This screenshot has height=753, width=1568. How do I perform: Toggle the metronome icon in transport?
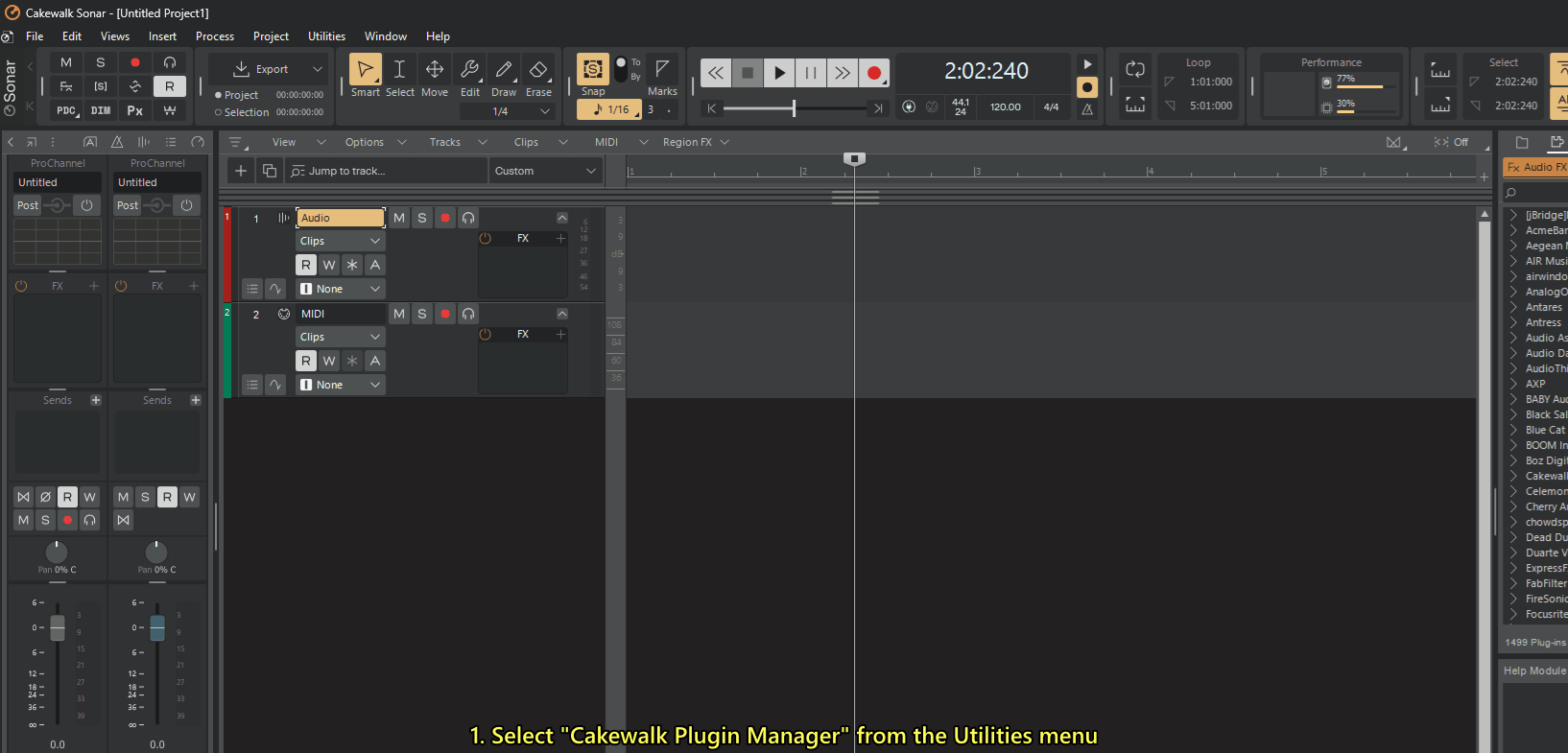click(x=1087, y=109)
